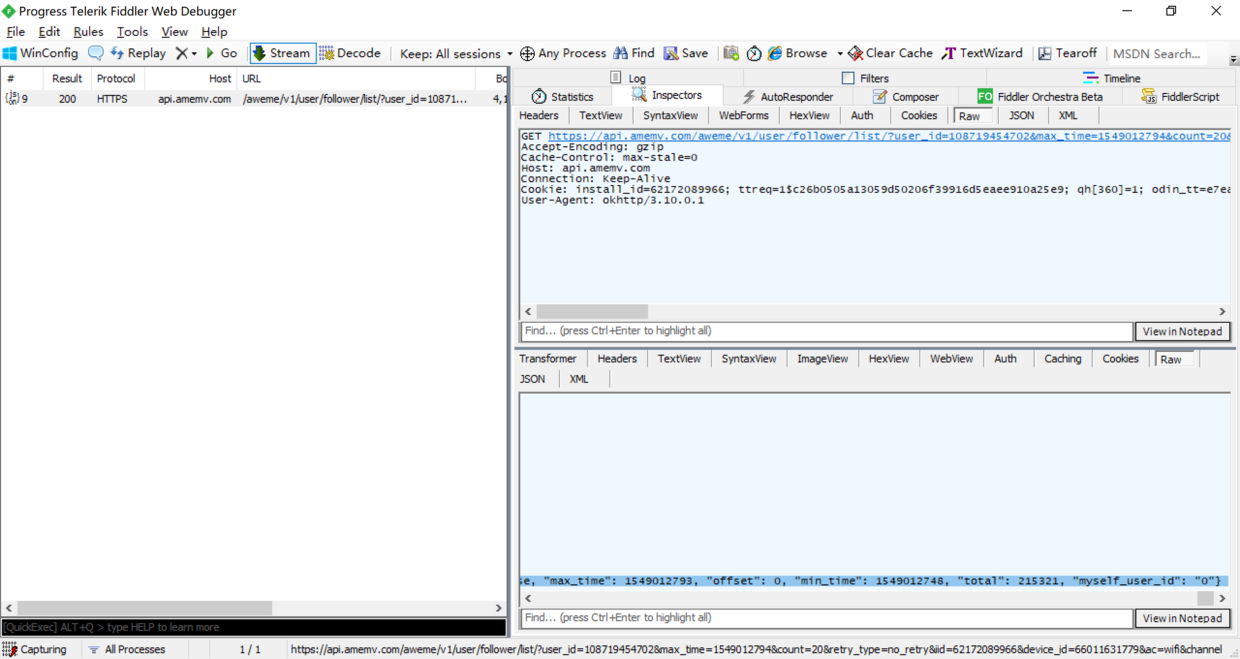Image resolution: width=1240 pixels, height=659 pixels.
Task: Switch to the Timeline tab
Action: click(1111, 78)
